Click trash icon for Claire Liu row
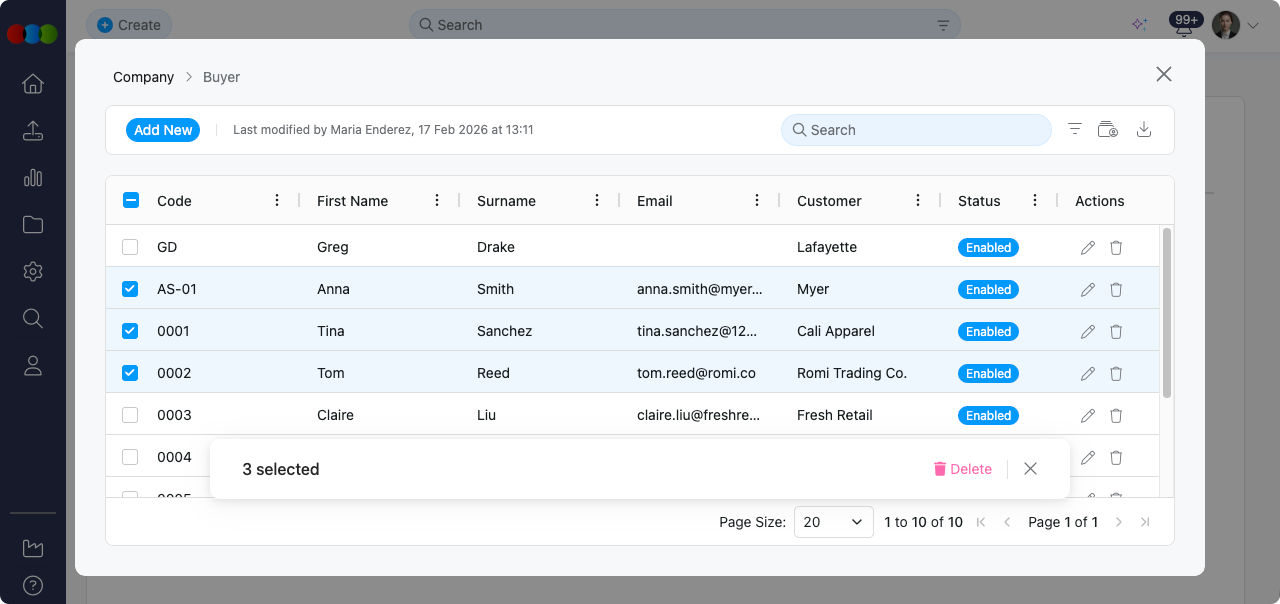This screenshot has width=1280, height=604. [x=1116, y=415]
